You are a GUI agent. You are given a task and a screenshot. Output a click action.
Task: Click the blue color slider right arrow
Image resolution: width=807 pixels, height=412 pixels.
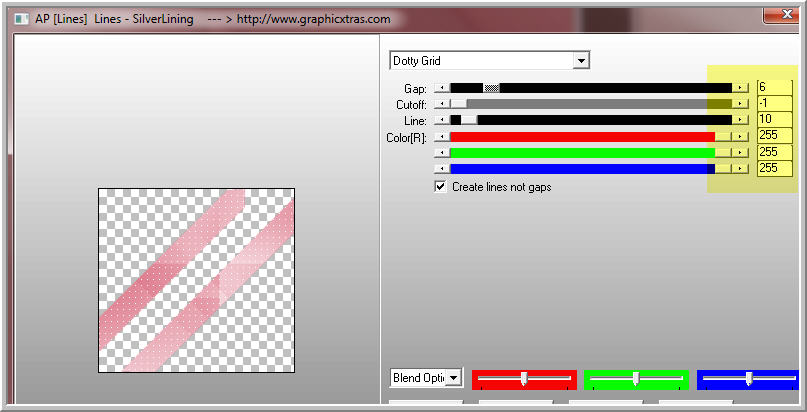tap(740, 169)
